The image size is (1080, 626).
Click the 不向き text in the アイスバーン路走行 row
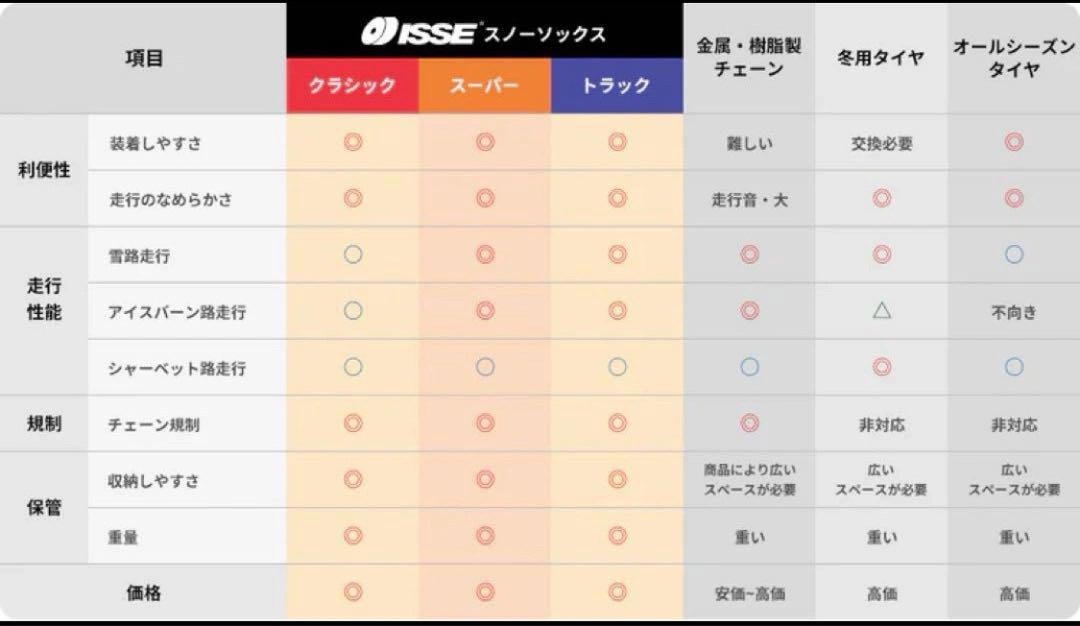(x=1013, y=312)
